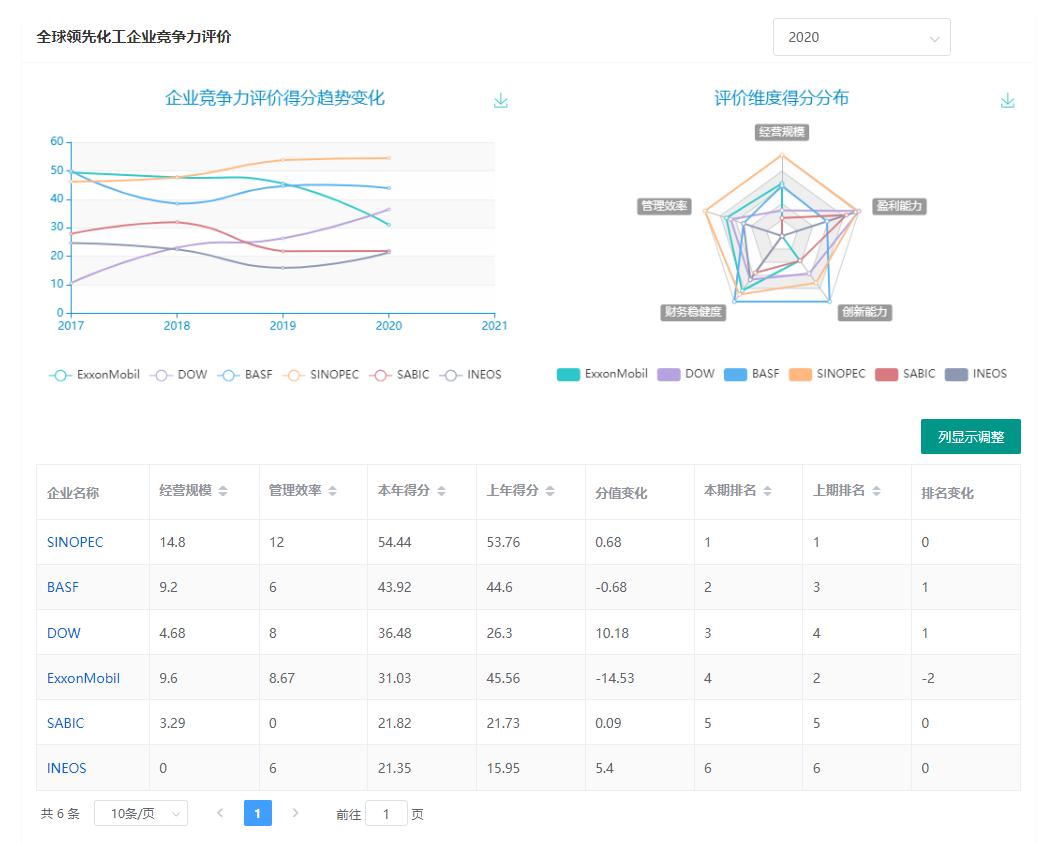This screenshot has width=1037, height=844.
Task: Click the 分值变化 column header
Action: (621, 493)
